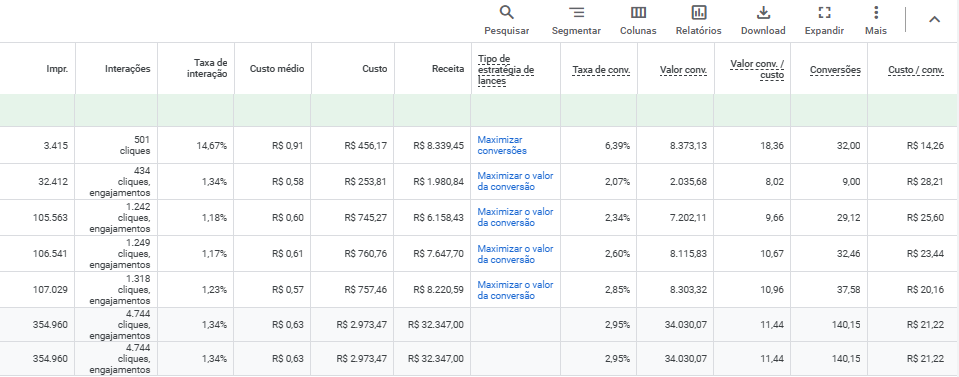Select the R$ 28,21 cost per conversion cell
Image resolution: width=959 pixels, height=377 pixels.
(925, 182)
